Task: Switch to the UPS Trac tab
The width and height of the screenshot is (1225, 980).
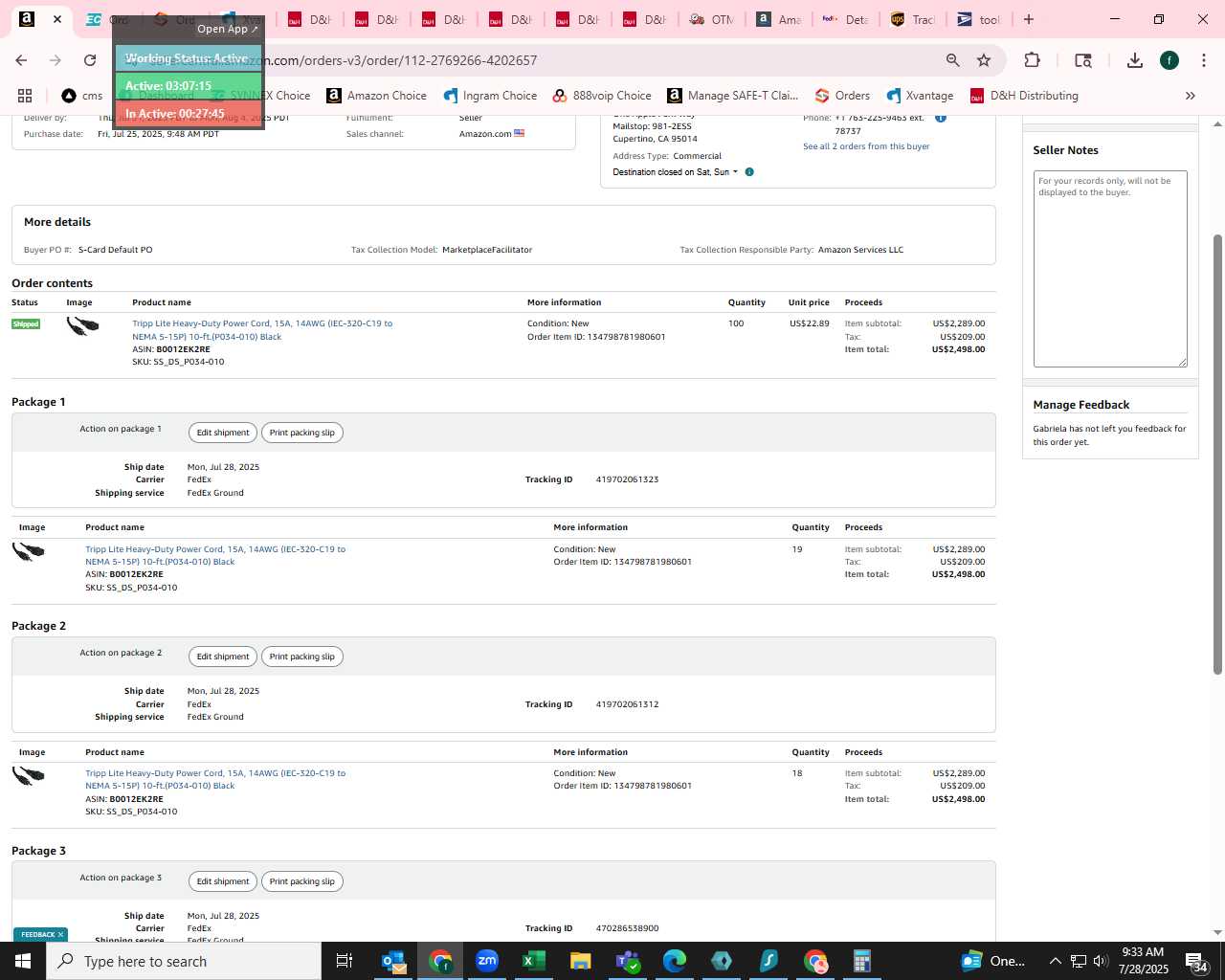Action: [912, 19]
